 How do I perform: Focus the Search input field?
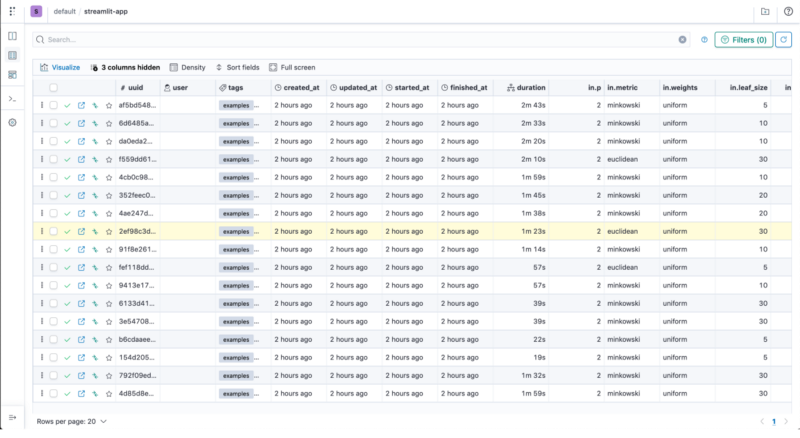point(361,39)
